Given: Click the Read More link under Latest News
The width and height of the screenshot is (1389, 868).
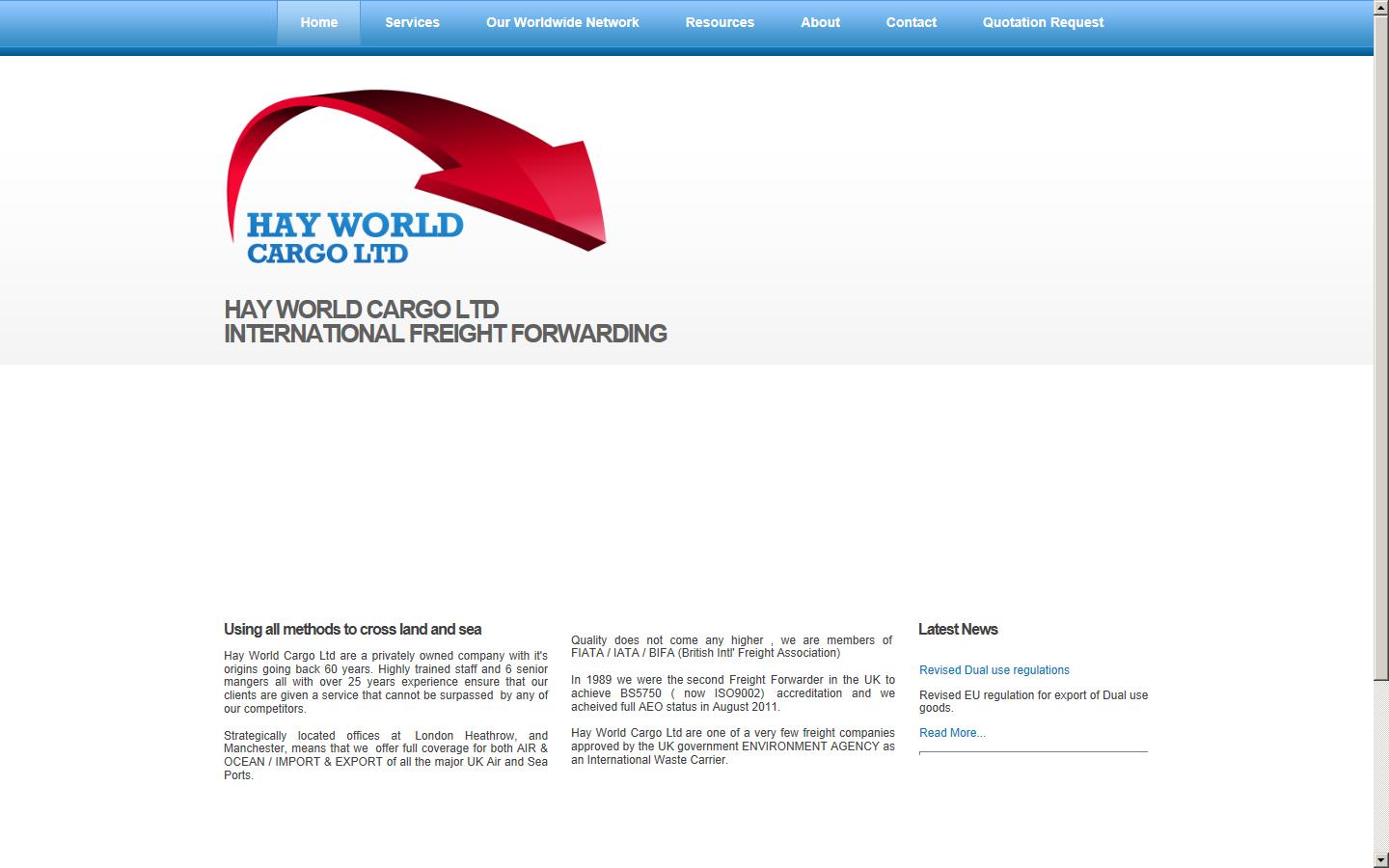Looking at the screenshot, I should [x=951, y=733].
